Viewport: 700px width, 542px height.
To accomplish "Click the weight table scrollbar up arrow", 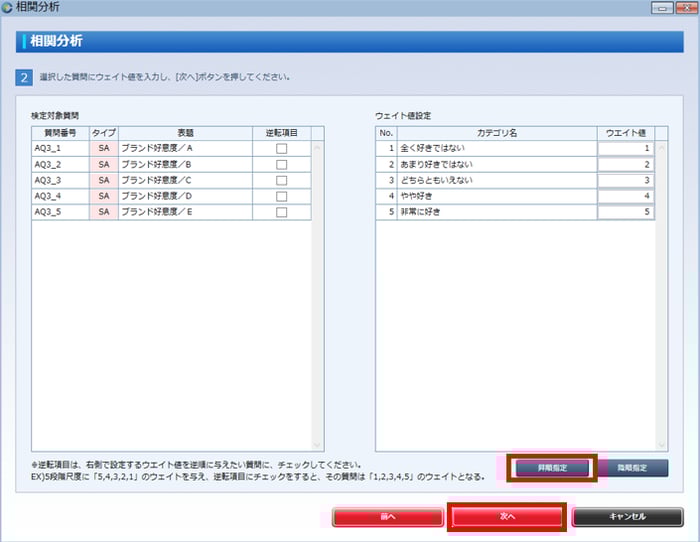I will [662, 147].
